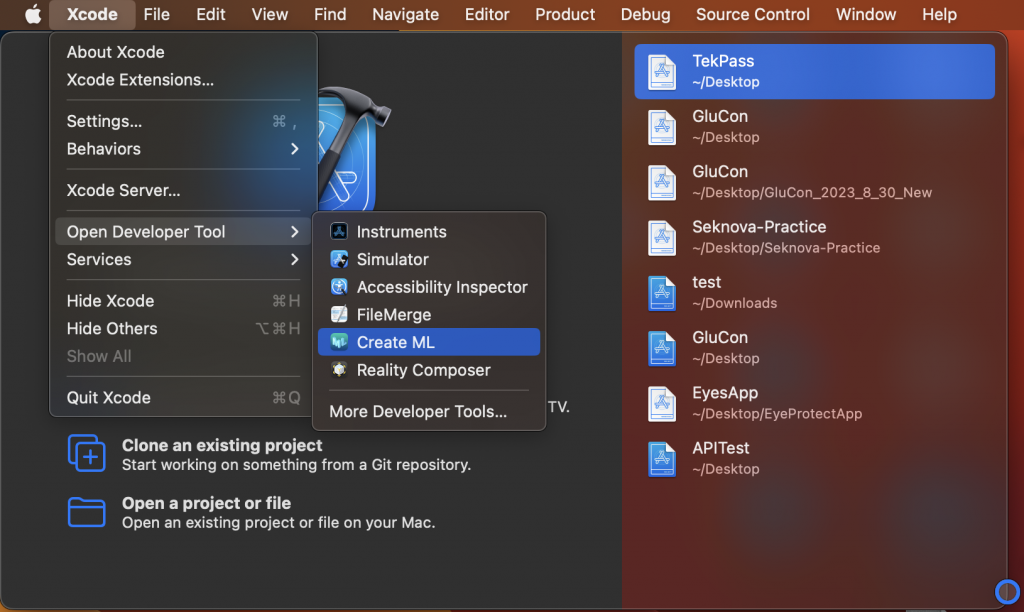Select Seknova-Practice recent project
Screen dimensions: 1024x612
click(814, 237)
